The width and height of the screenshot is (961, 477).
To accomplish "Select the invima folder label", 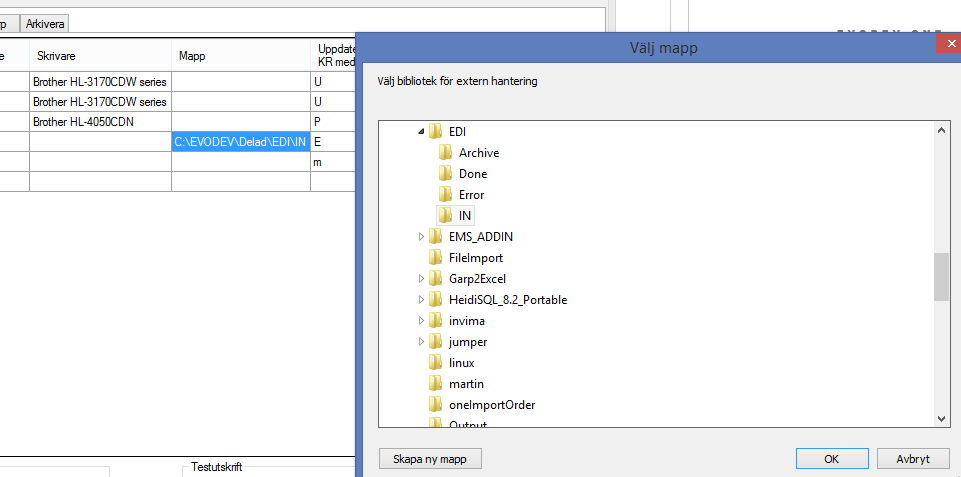I will pos(466,321).
